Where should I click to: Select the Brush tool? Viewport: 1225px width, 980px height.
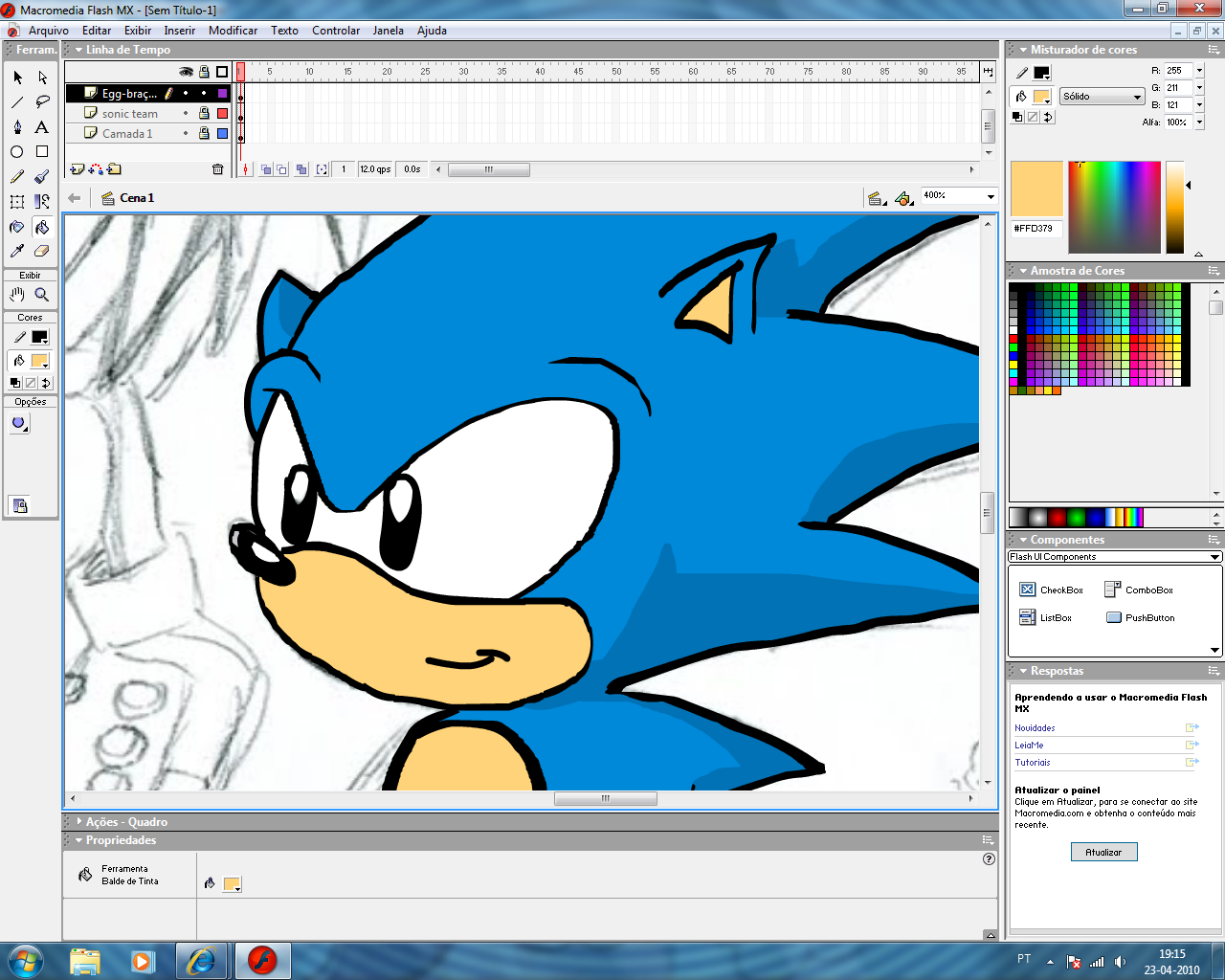click(42, 177)
